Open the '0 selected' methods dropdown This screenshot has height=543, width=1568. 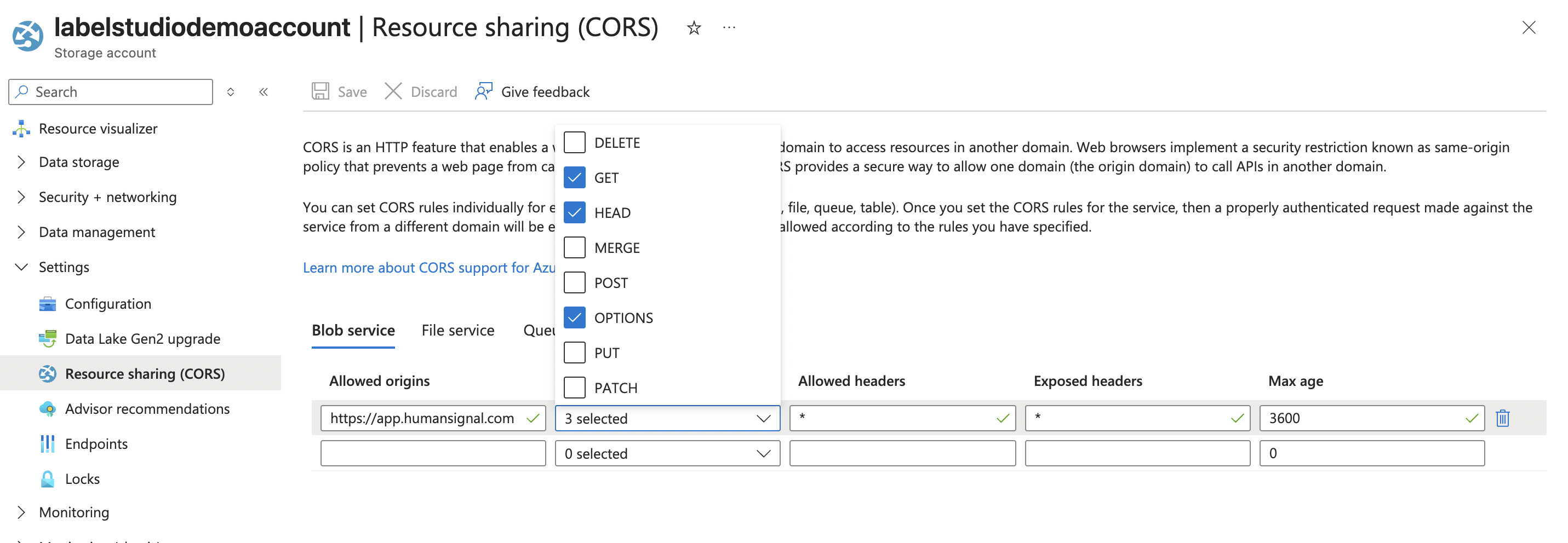point(667,454)
